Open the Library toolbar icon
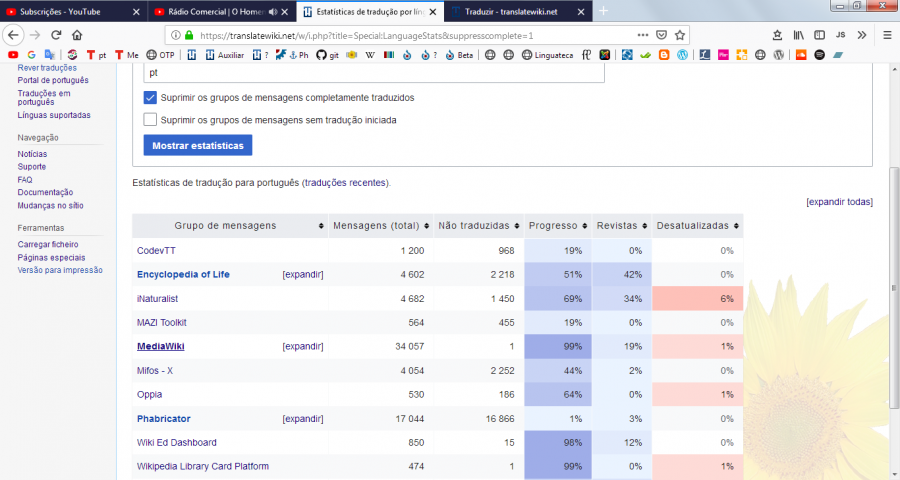Viewport: 900px width, 480px height. 798,35
